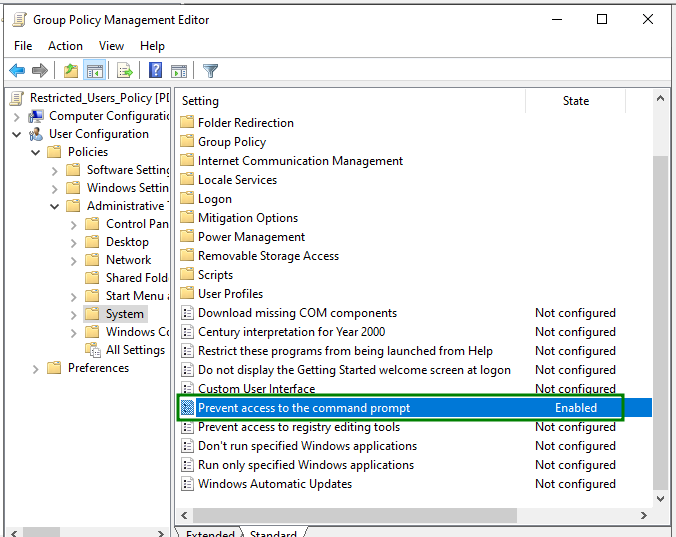Click the policy icon beside Windows Automatic Updates
This screenshot has width=676, height=537.
click(x=187, y=484)
